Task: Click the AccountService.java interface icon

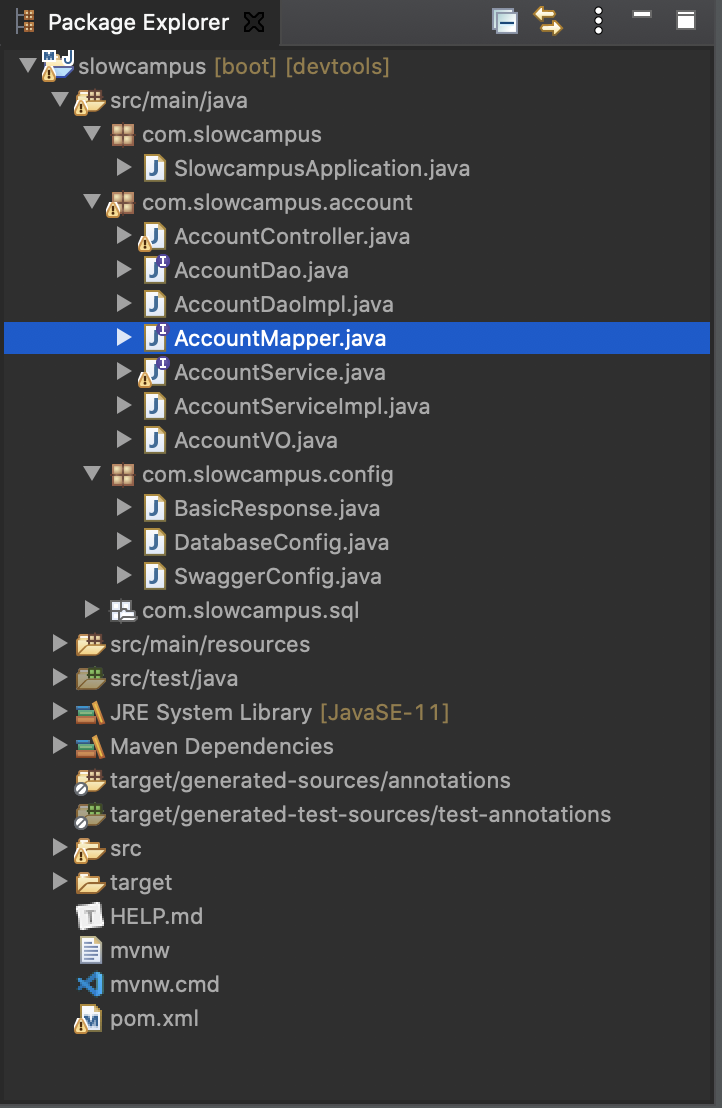Action: point(153,372)
